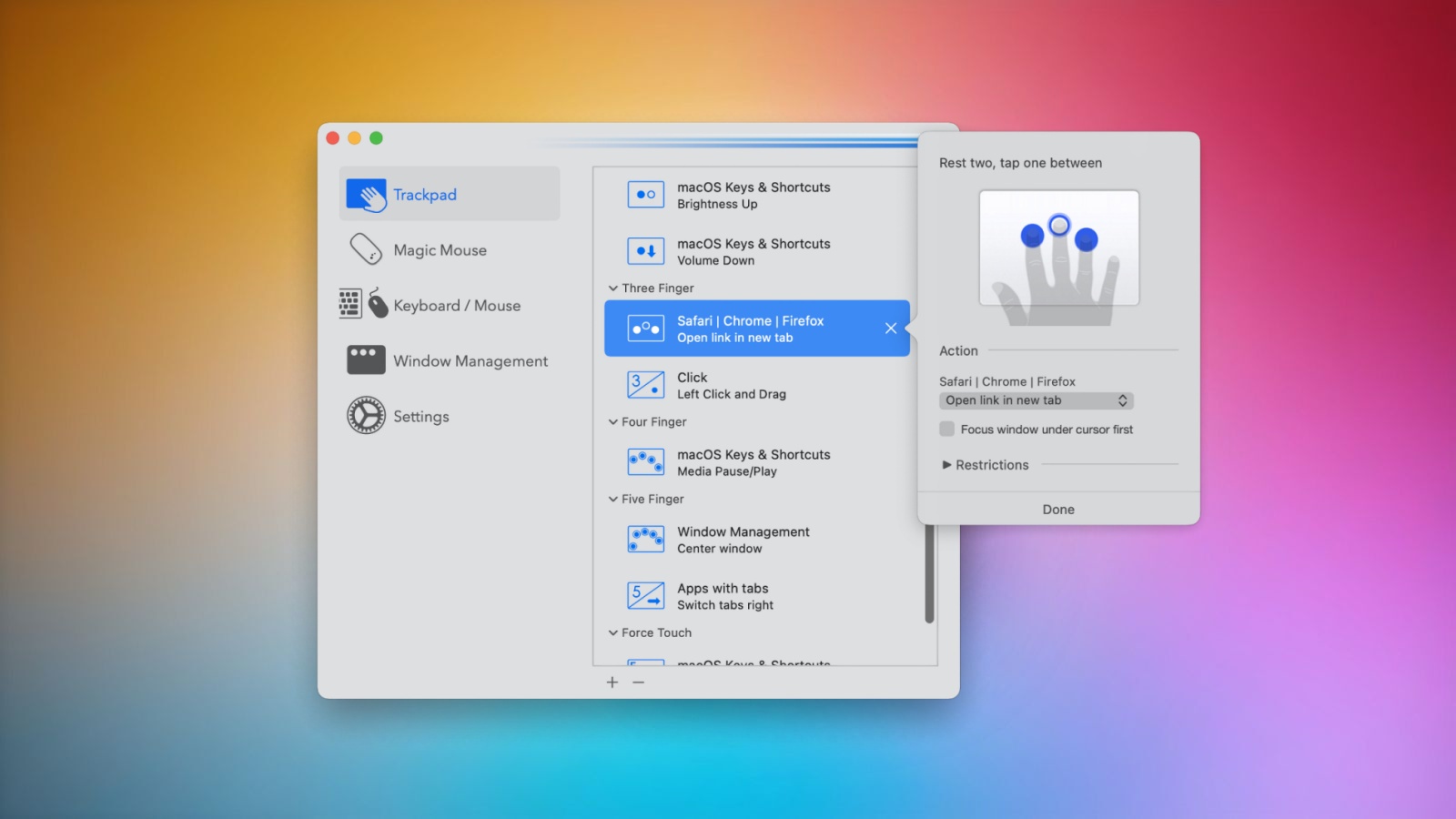Select the Trackpad hand icon in sidebar
The image size is (1456, 819).
coord(366,194)
